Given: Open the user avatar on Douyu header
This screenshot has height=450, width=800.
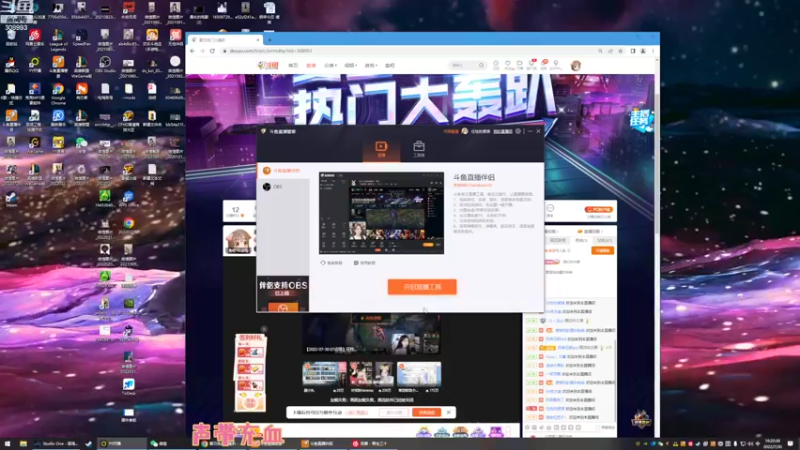Looking at the screenshot, I should pos(576,65).
